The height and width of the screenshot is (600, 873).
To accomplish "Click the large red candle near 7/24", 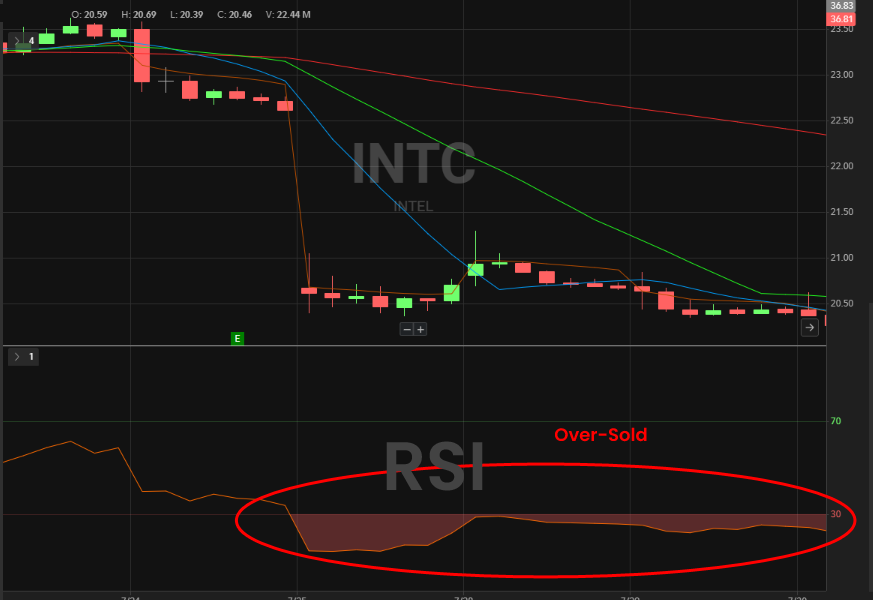I will coord(142,56).
